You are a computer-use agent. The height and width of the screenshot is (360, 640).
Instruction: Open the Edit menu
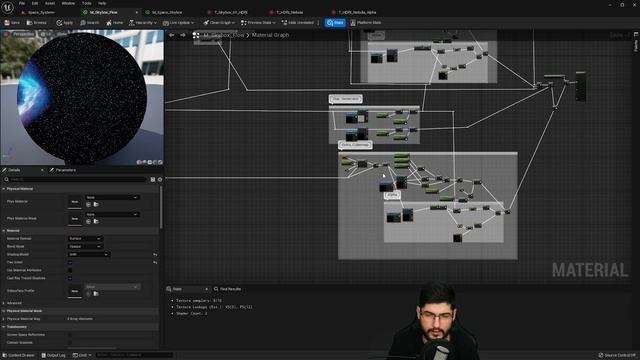tap(35, 3)
